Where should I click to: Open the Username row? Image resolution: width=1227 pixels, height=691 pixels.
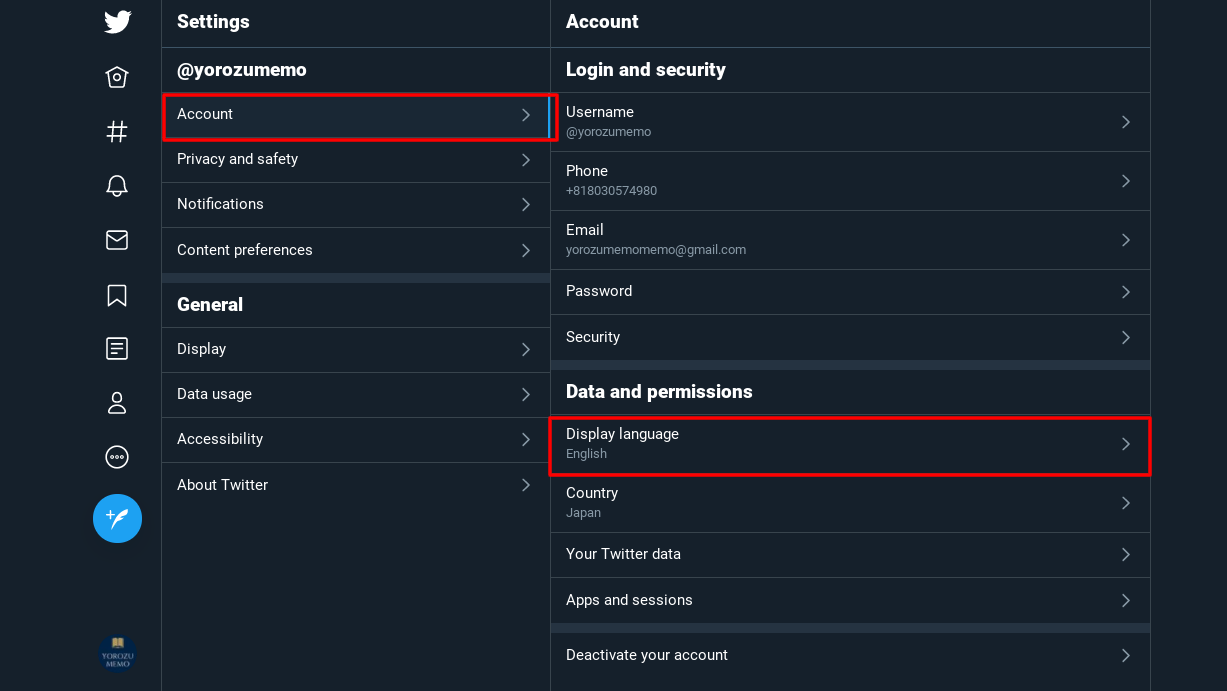point(850,122)
